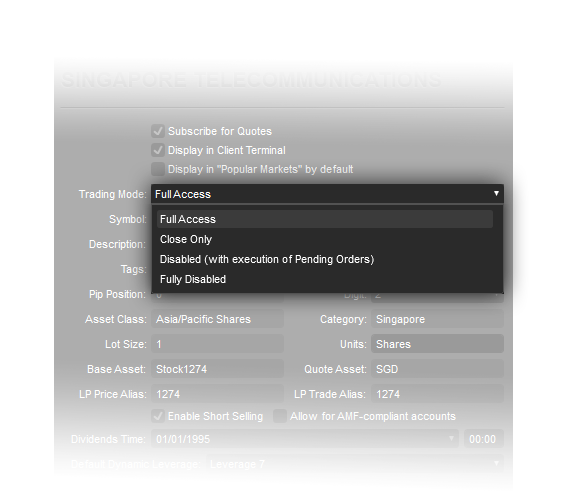Toggle Enable Short Selling checkbox
Viewport: 580px width, 492px height.
[x=158, y=416]
